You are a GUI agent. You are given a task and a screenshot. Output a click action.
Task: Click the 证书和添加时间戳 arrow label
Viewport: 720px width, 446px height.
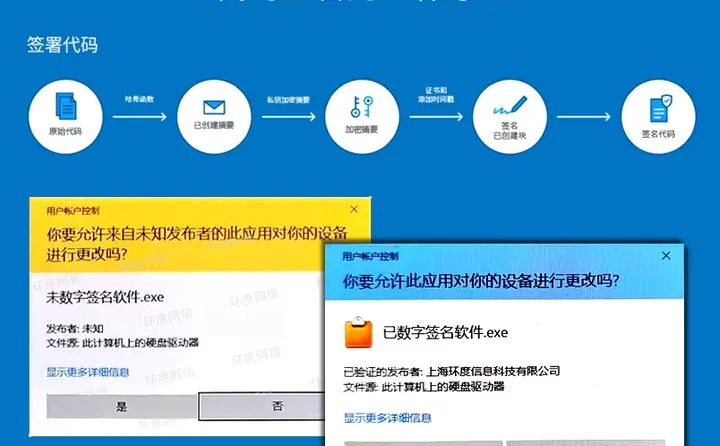436,95
